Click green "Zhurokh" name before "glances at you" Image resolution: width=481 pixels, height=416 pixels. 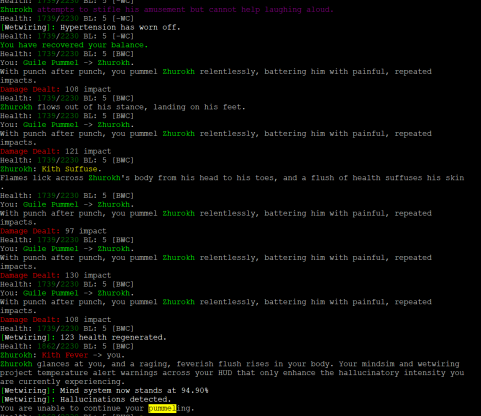[x=16, y=364]
